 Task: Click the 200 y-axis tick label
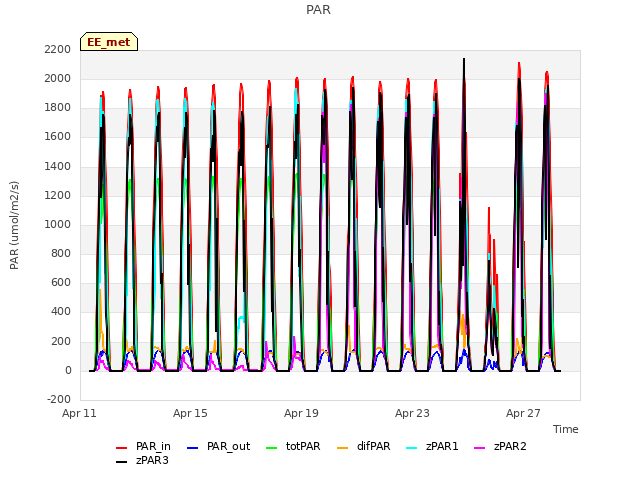[61, 341]
